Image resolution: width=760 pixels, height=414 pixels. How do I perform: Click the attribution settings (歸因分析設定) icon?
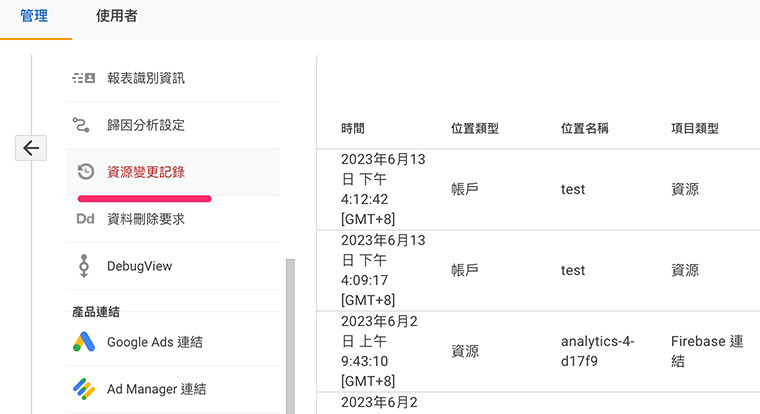point(84,125)
